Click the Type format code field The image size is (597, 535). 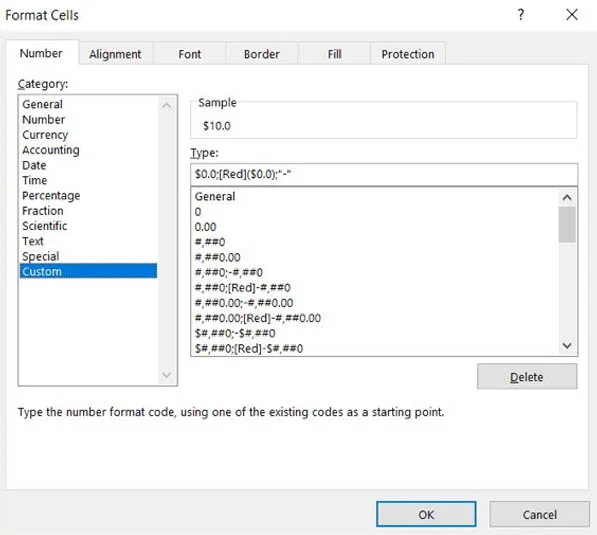(384, 174)
